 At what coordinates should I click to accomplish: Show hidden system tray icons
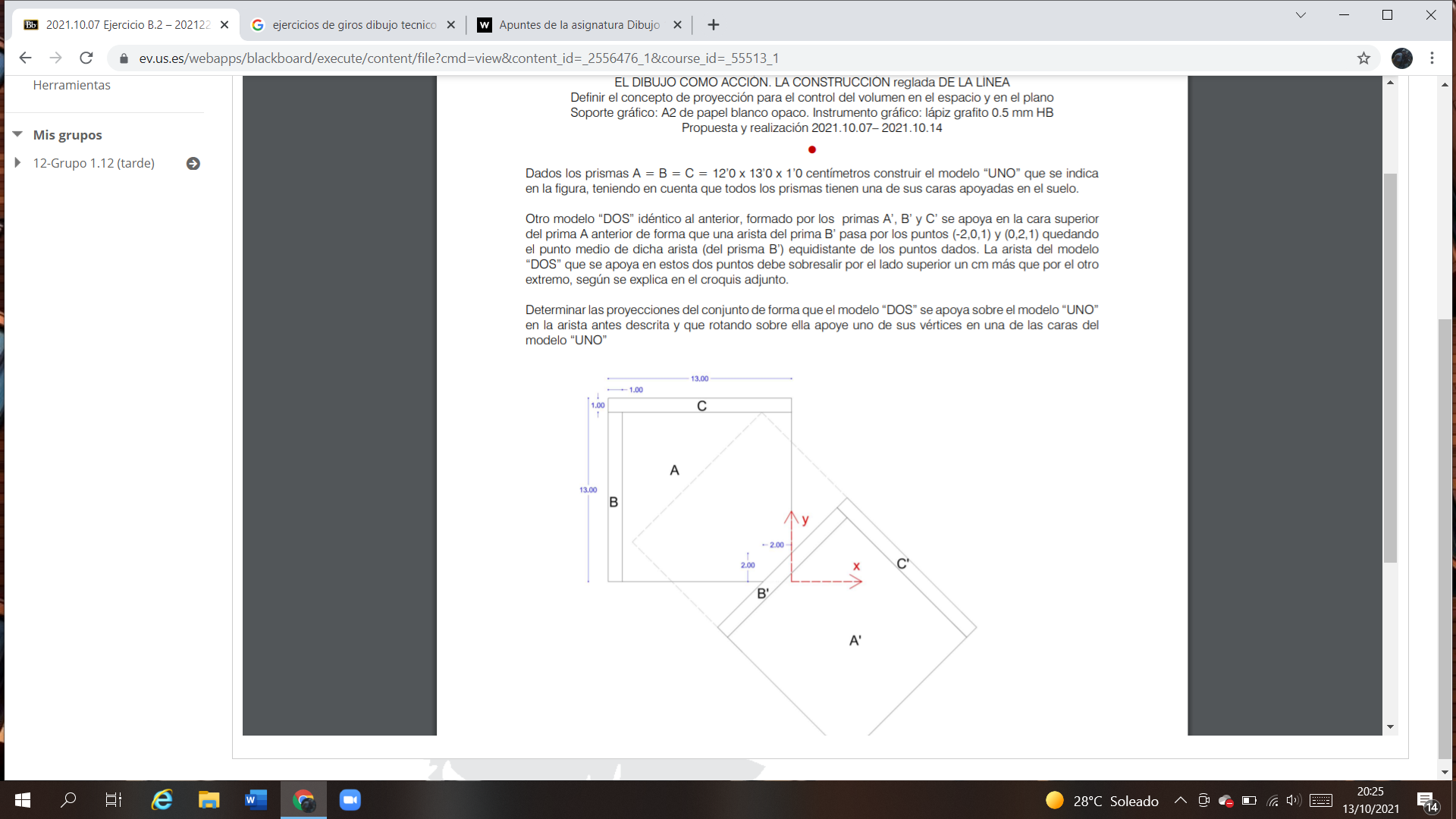(x=1181, y=800)
